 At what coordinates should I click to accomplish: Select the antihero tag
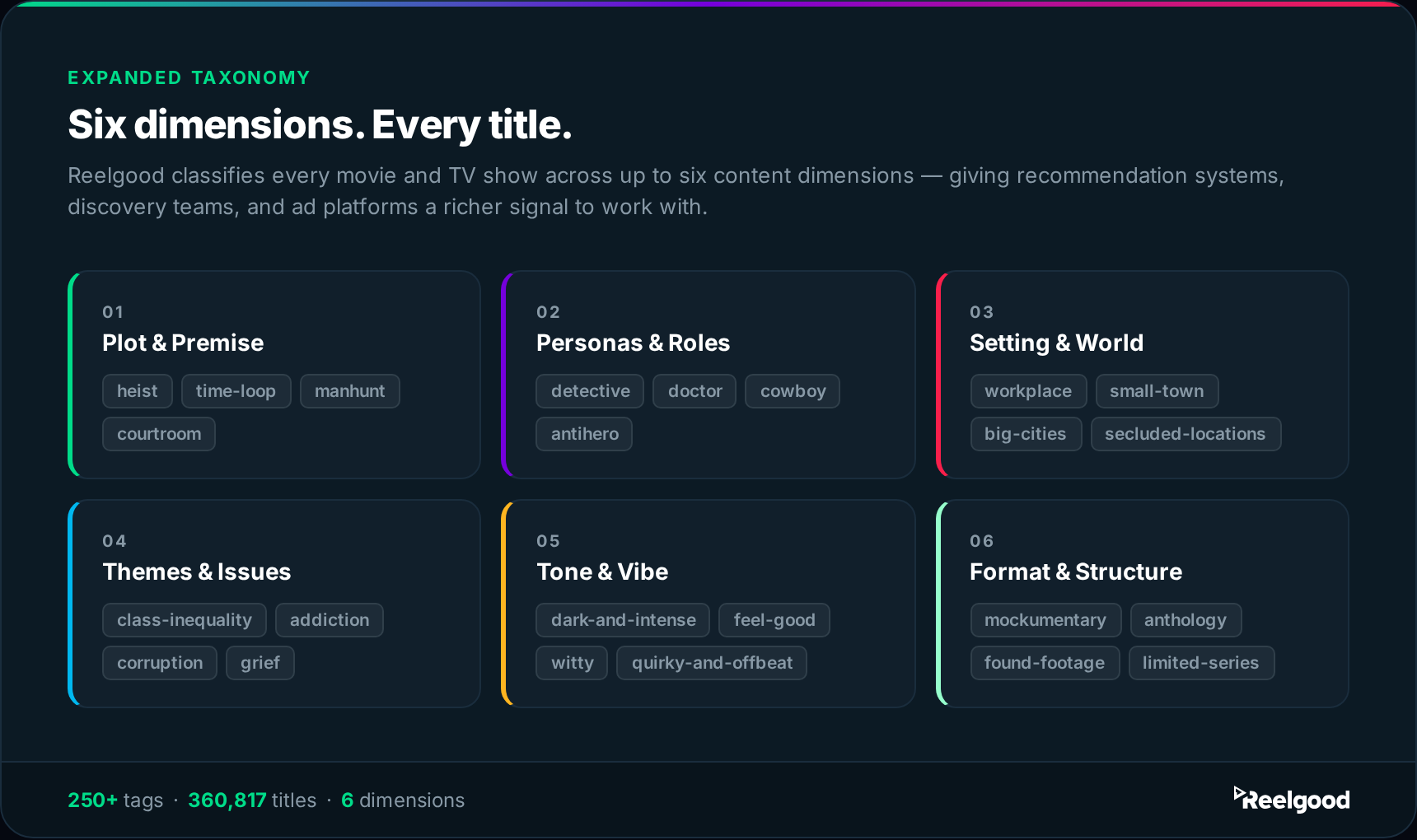tap(584, 434)
